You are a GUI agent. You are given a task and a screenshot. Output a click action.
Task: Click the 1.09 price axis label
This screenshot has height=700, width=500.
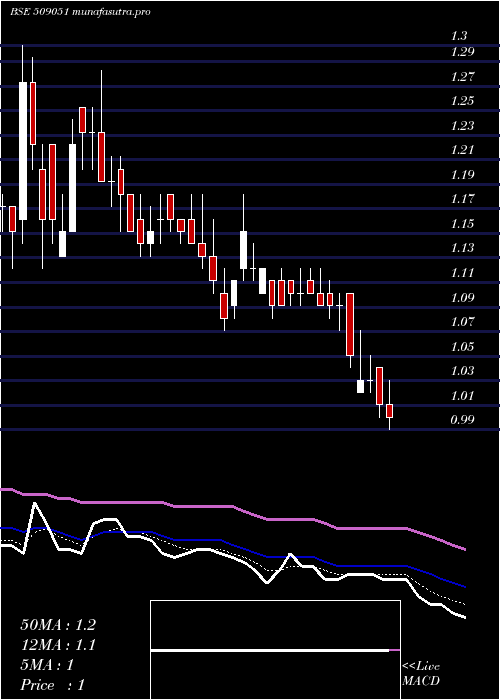coord(462,297)
